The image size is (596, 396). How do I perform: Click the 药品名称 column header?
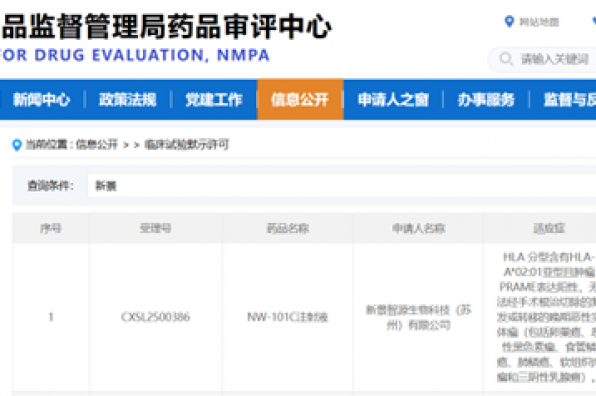pos(288,228)
